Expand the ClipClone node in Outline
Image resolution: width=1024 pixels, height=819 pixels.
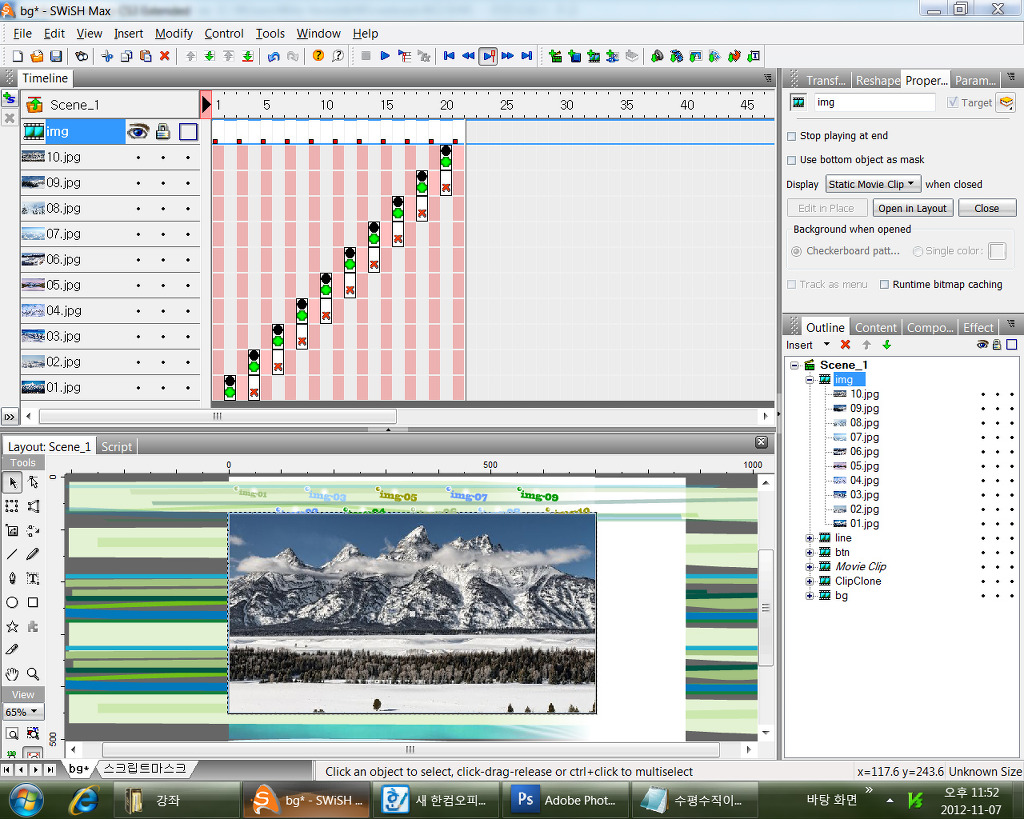coord(810,581)
